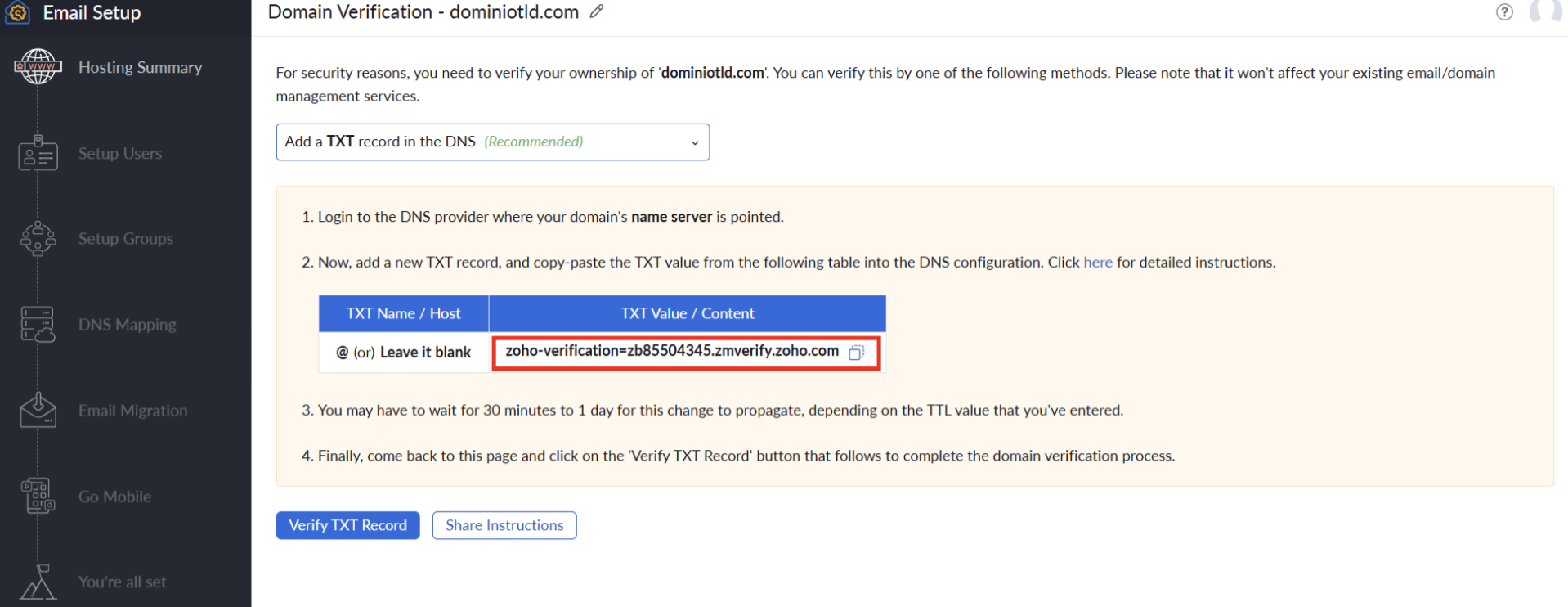This screenshot has height=607, width=1568.
Task: Open the DNS Mapping step
Action: coord(127,325)
